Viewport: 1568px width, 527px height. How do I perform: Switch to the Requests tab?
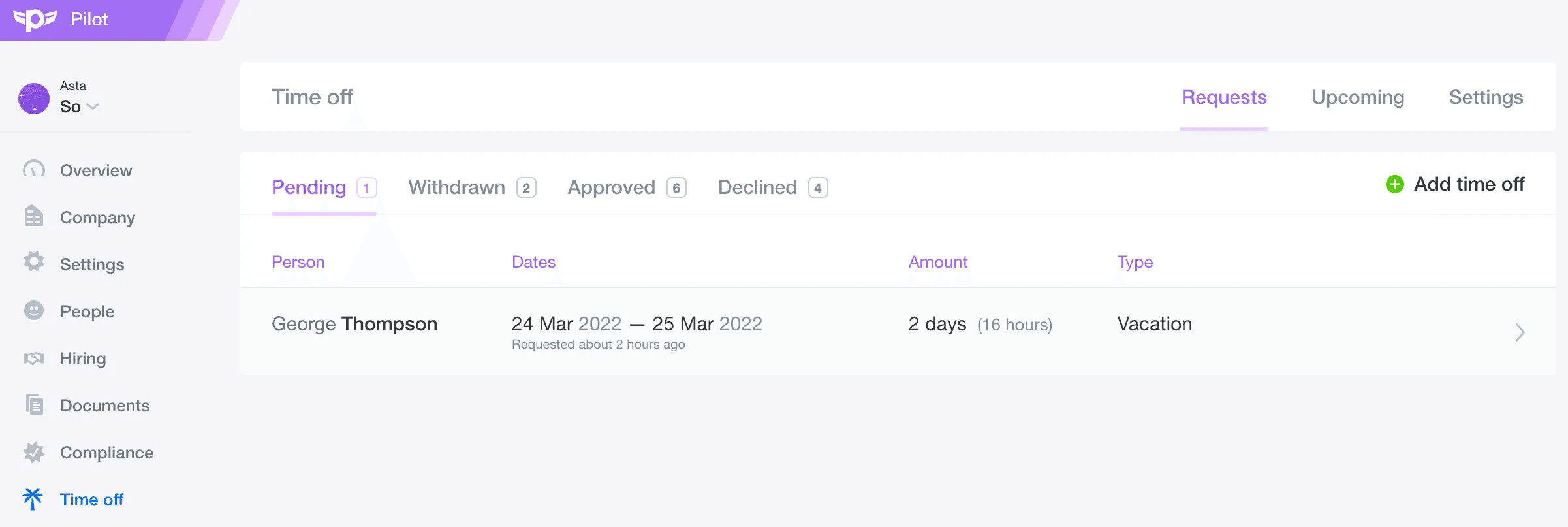(1224, 97)
